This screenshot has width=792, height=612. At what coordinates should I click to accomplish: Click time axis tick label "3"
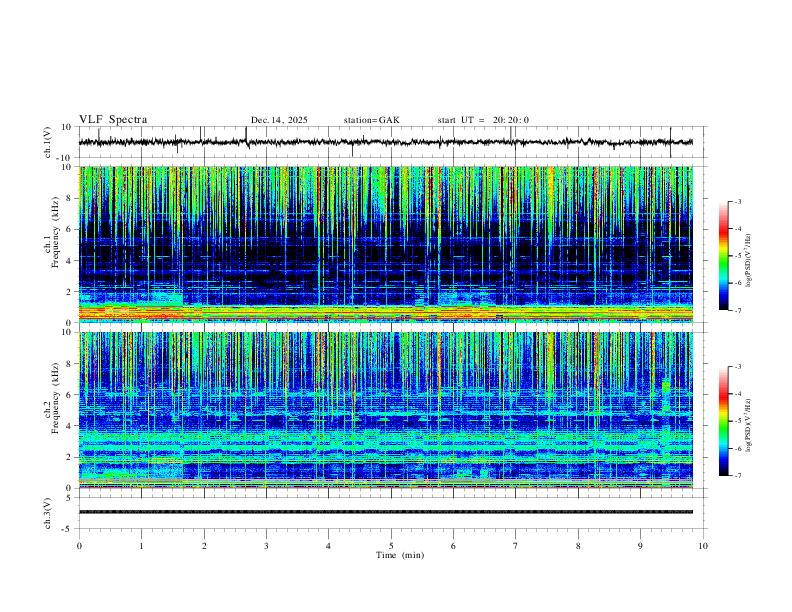click(x=266, y=546)
